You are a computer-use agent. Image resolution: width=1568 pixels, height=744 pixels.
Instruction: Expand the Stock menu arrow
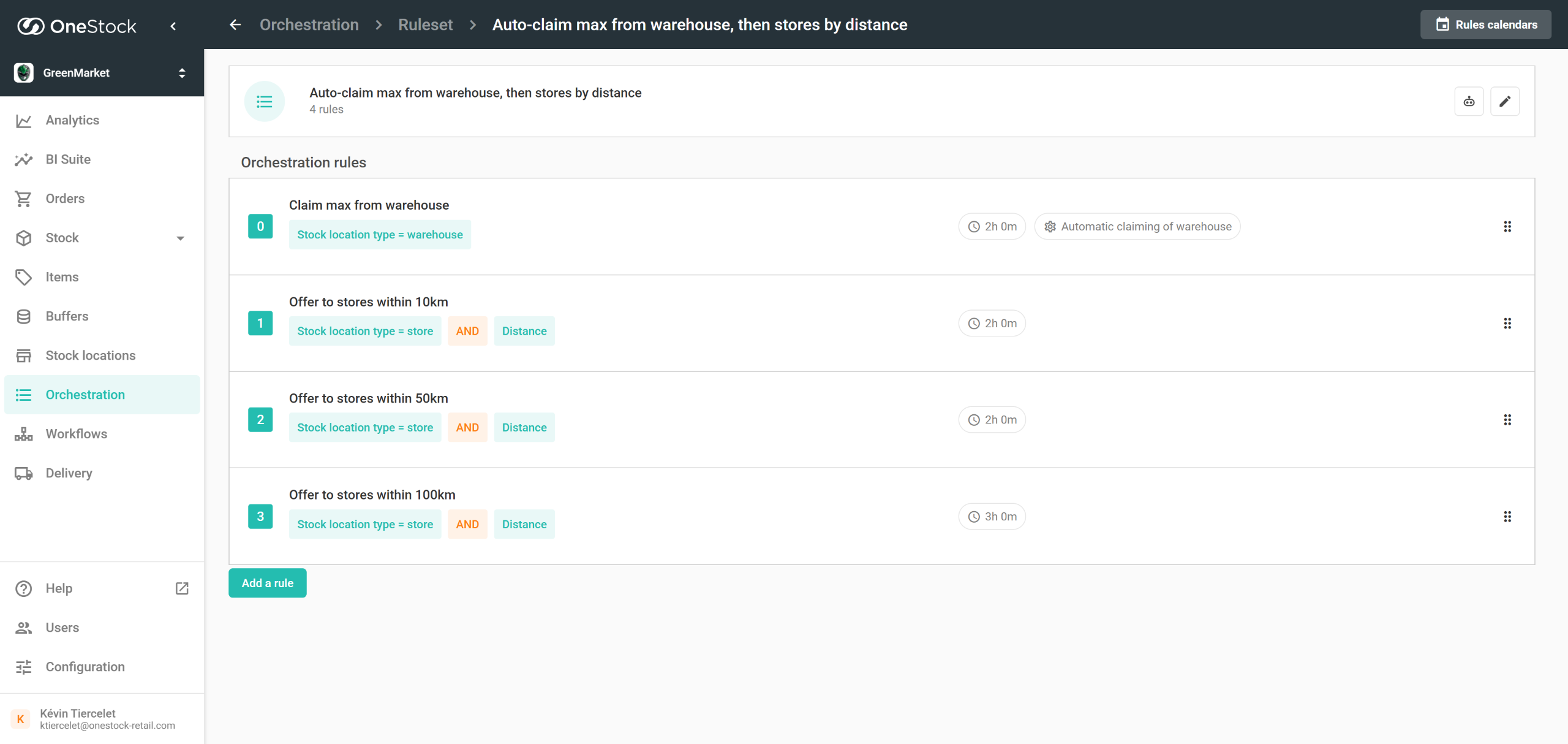pos(180,238)
